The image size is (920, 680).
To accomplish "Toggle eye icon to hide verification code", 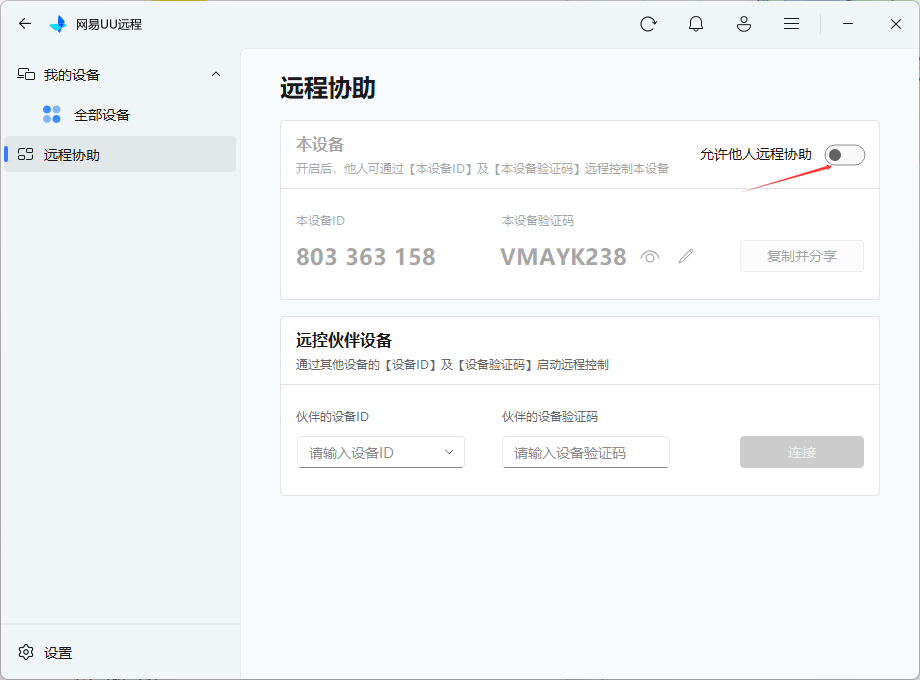I will click(650, 256).
